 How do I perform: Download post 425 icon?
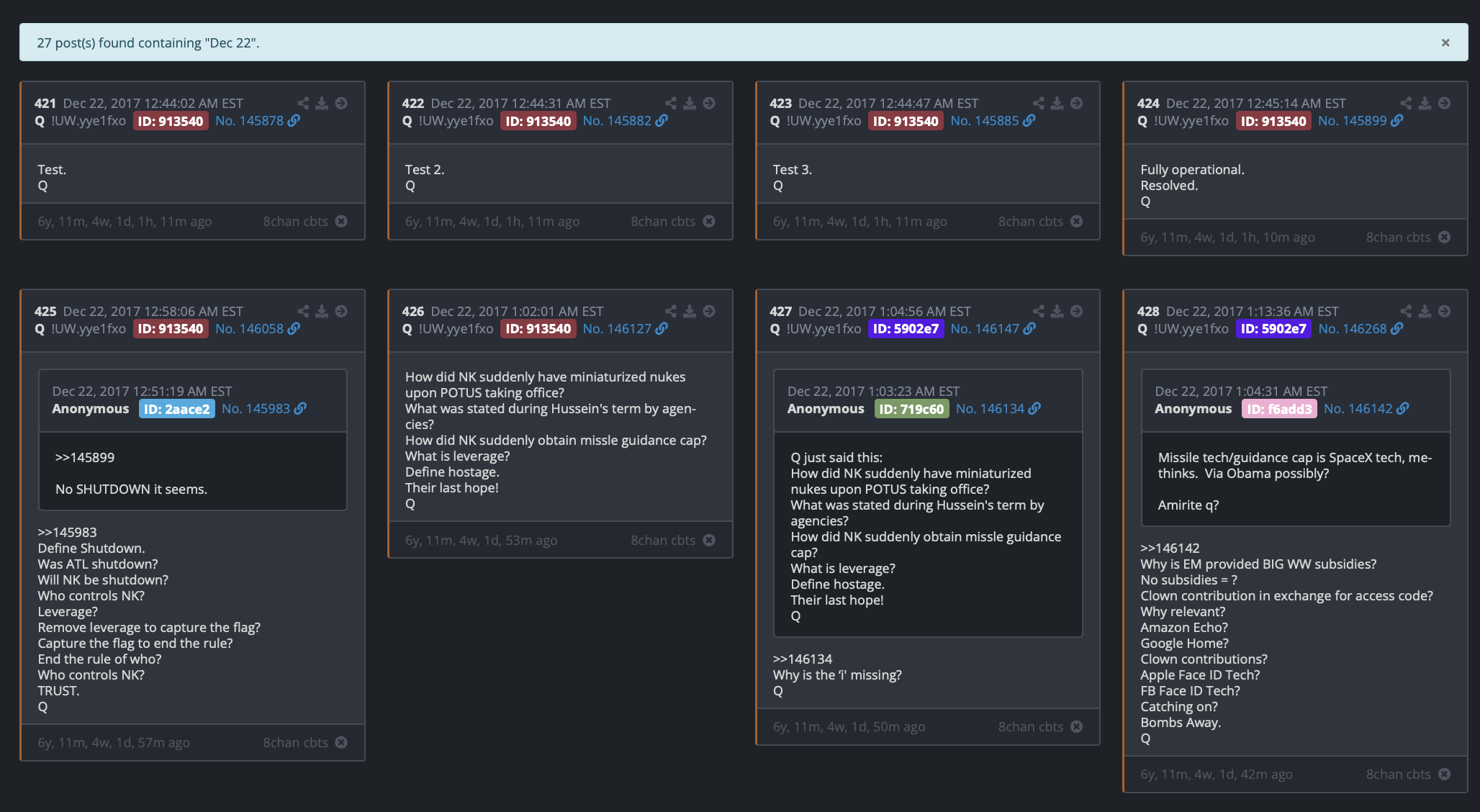click(x=322, y=312)
